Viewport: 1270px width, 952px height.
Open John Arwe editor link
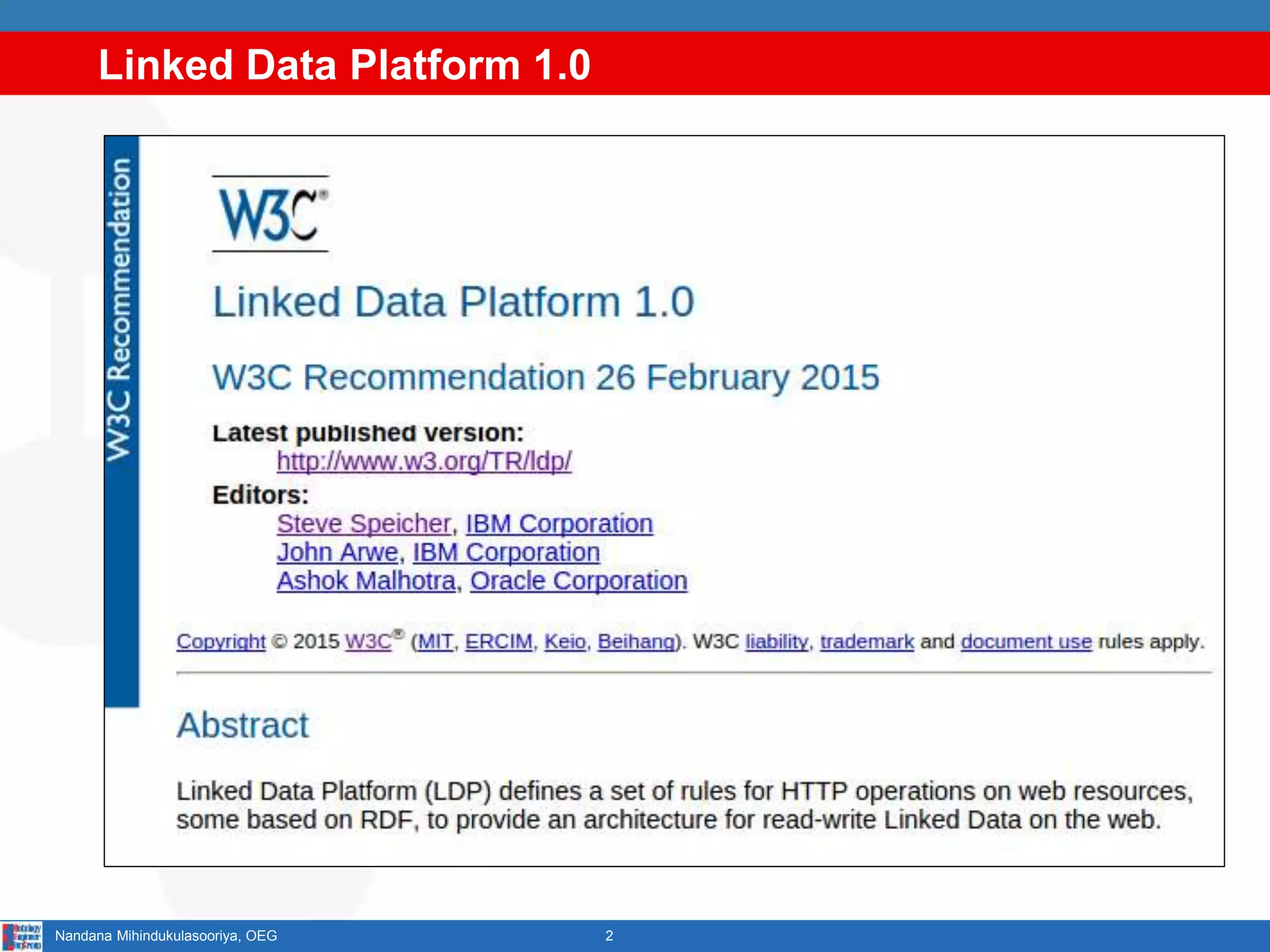pos(337,552)
